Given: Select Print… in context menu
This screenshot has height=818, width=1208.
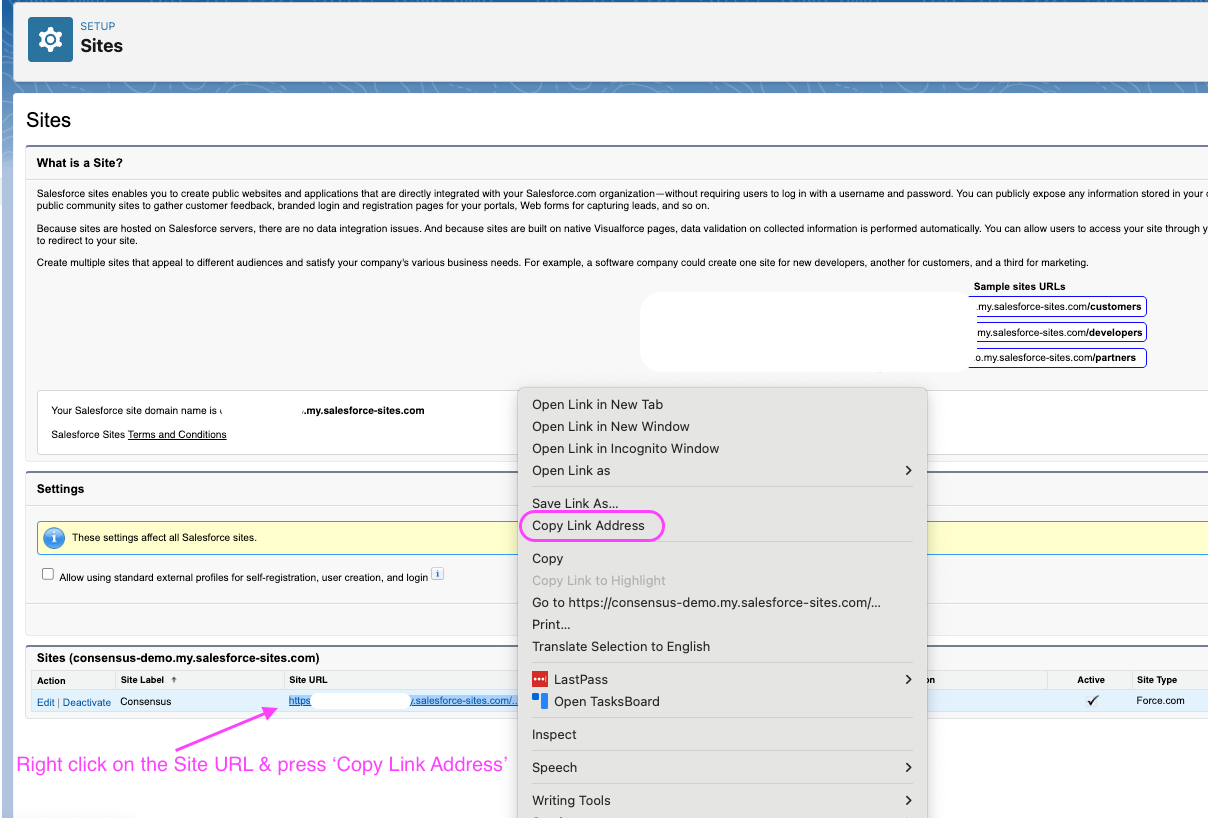Looking at the screenshot, I should point(722,624).
